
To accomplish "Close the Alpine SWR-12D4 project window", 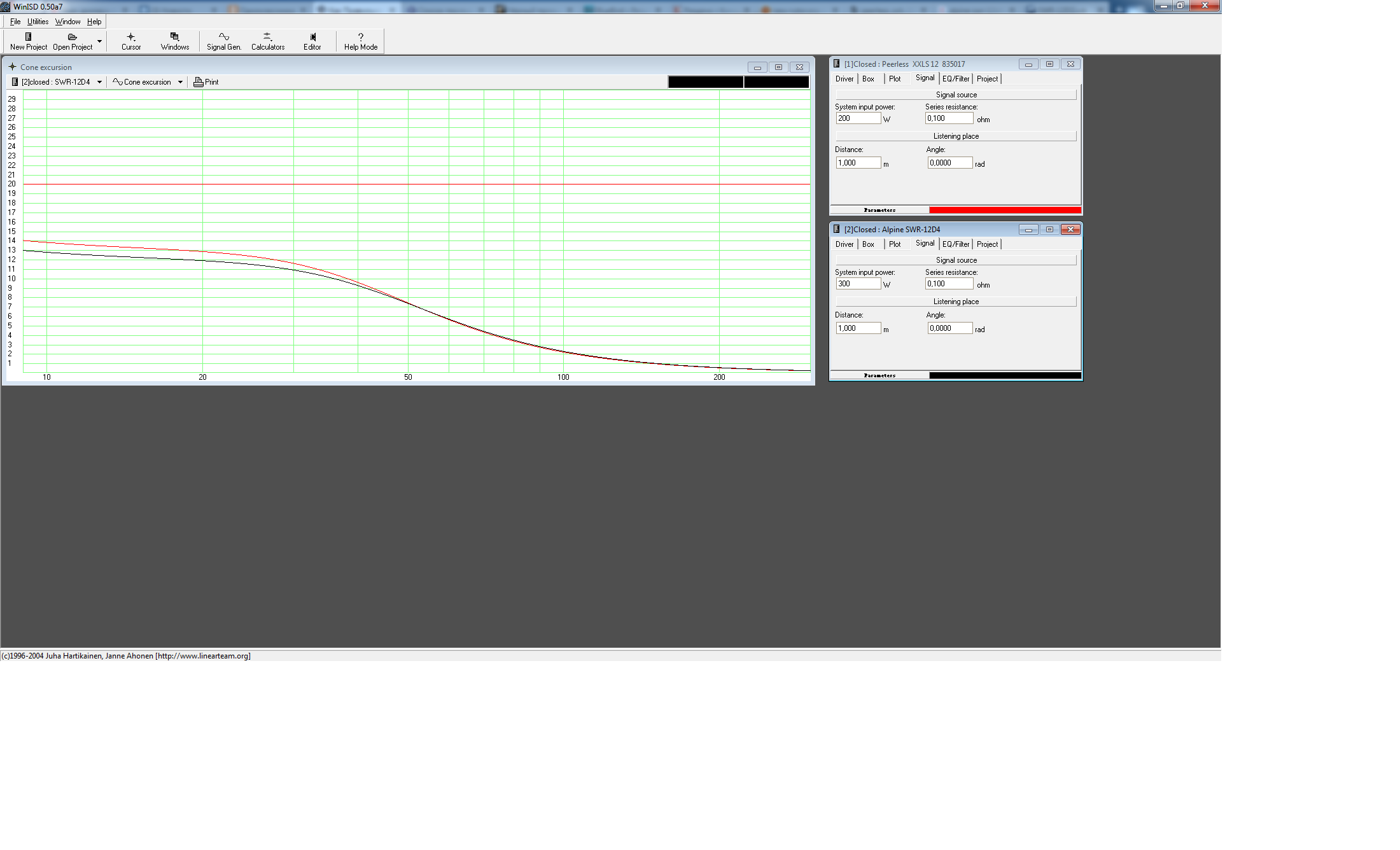I will pos(1071,230).
